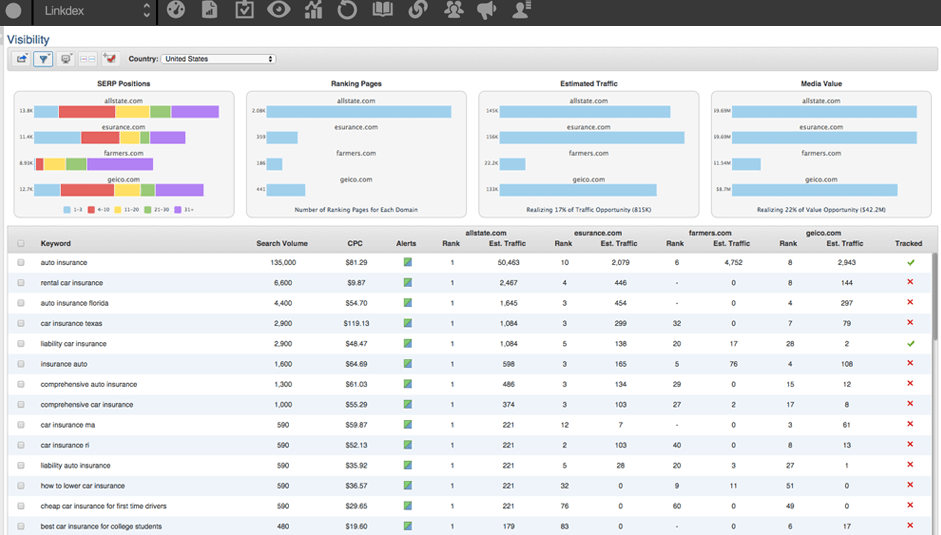Open the dashboard gauge icon in top bar
The height and width of the screenshot is (535, 941).
tap(176, 11)
